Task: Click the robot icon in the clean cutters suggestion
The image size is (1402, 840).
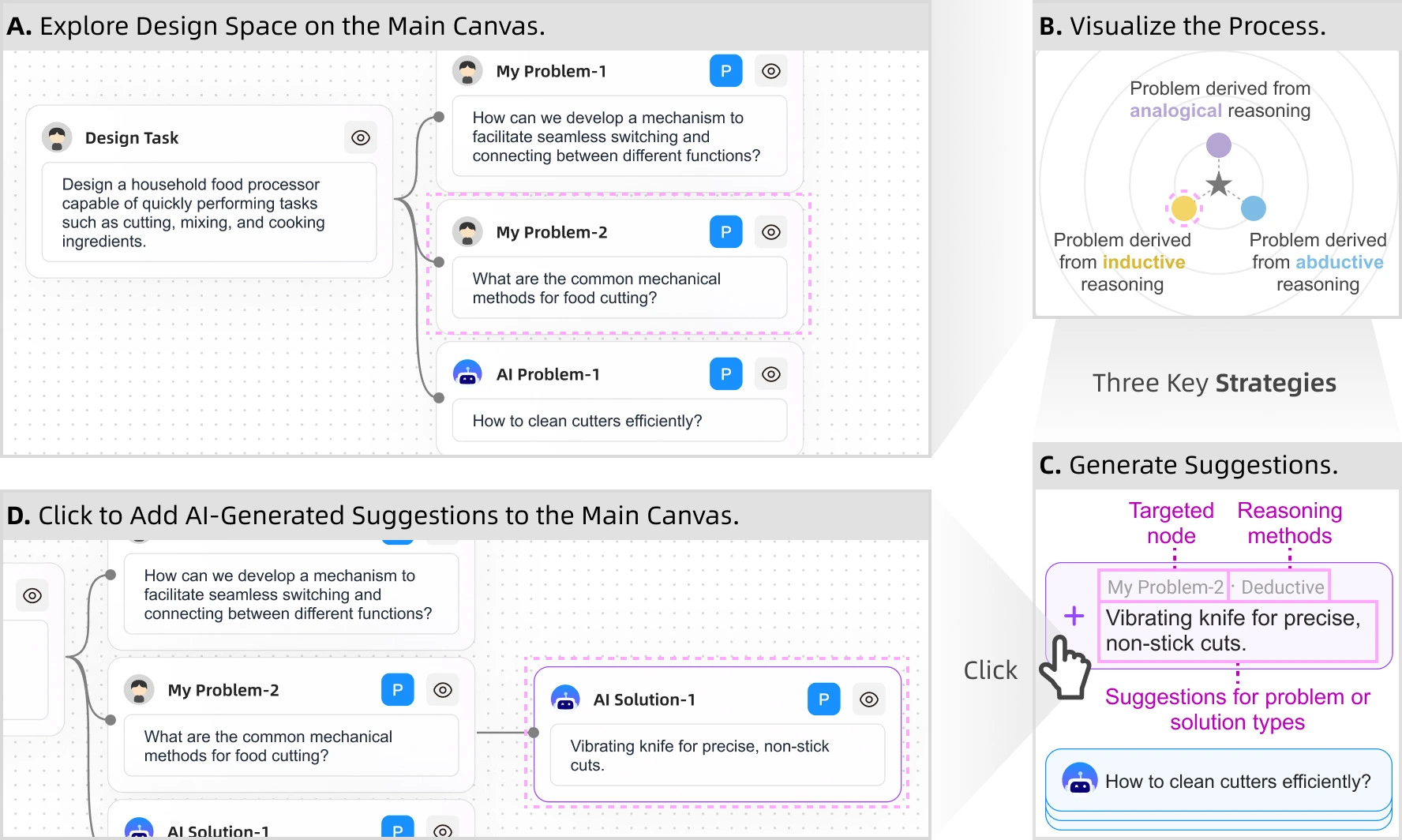Action: (1080, 778)
